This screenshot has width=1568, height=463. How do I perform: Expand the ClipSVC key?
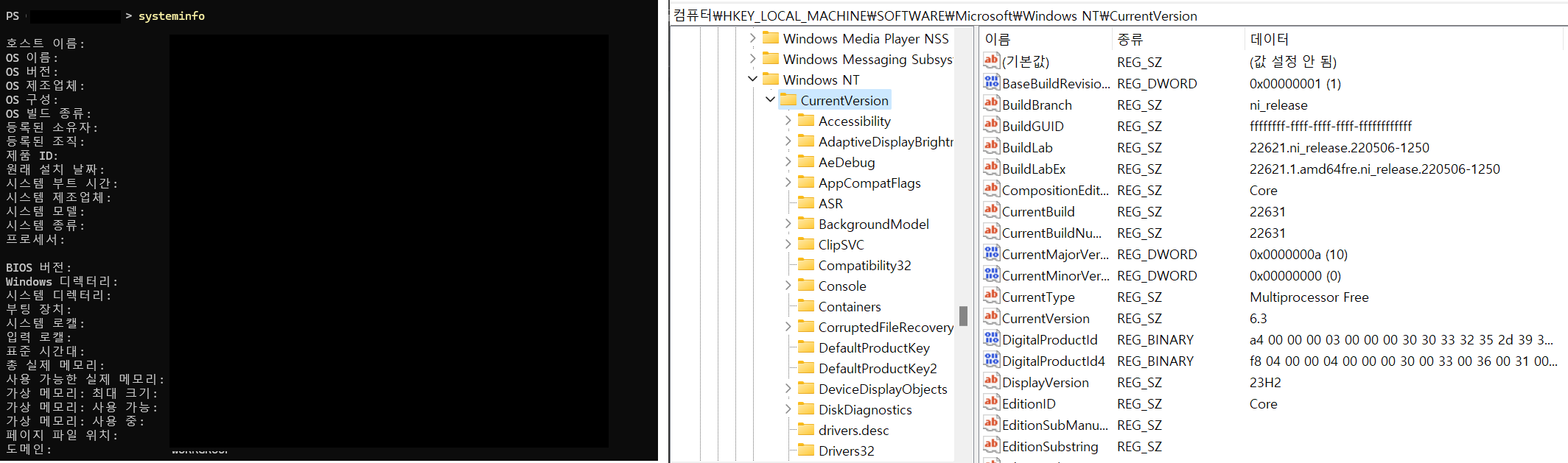[x=788, y=244]
